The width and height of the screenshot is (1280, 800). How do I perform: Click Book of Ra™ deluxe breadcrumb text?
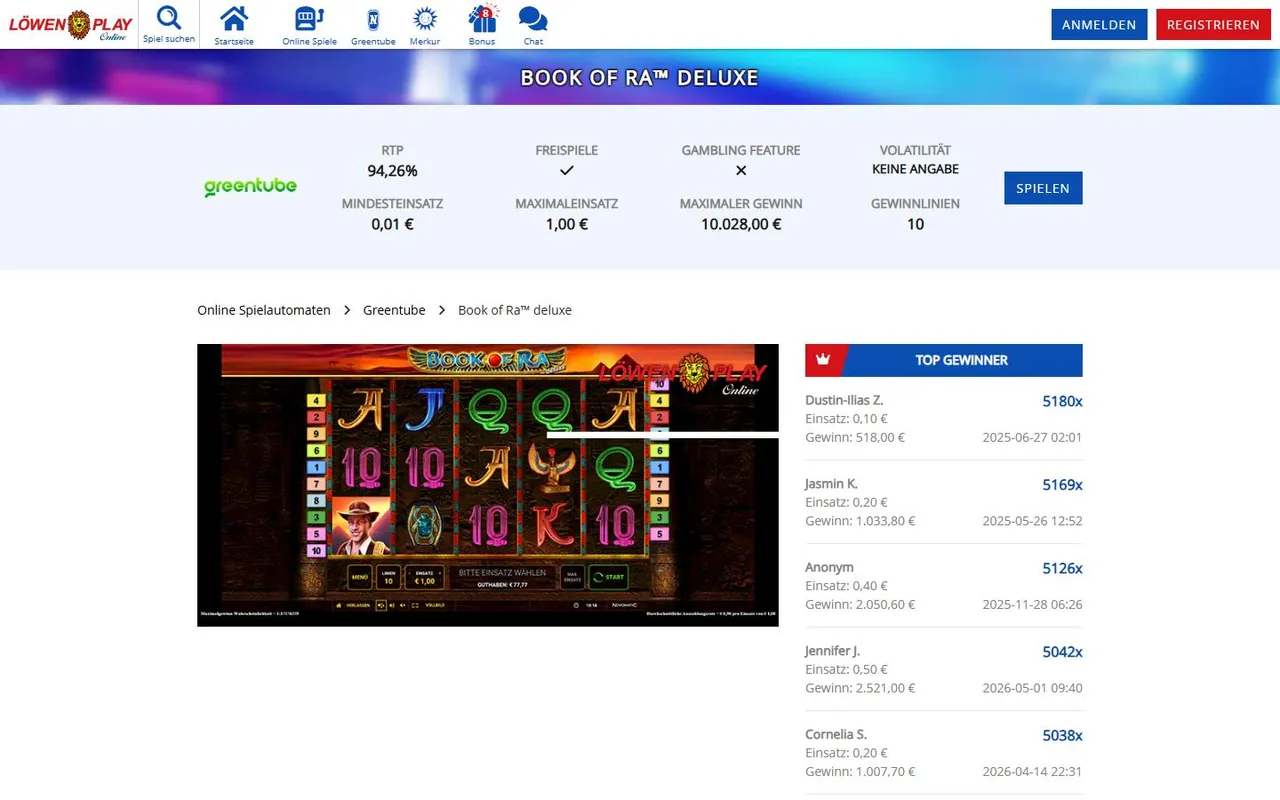point(515,310)
